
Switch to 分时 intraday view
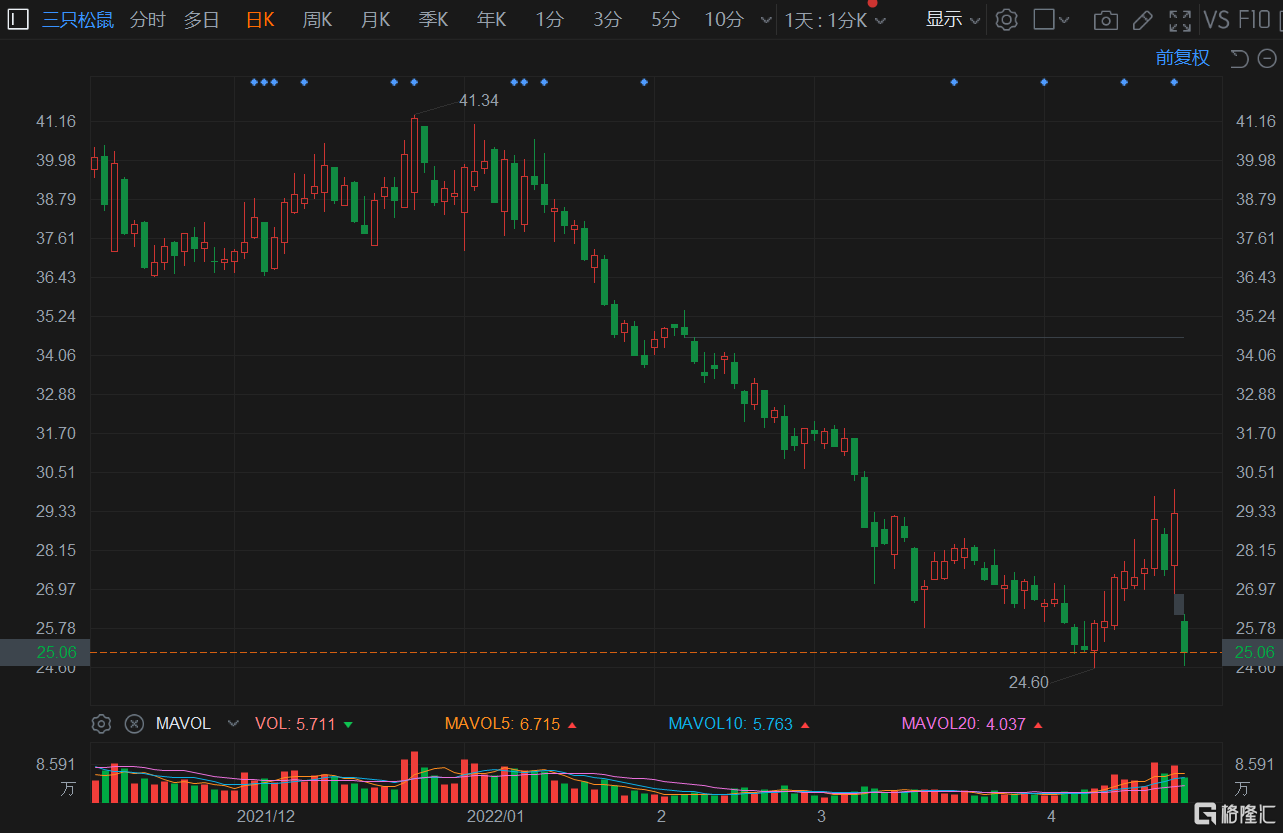pos(147,20)
